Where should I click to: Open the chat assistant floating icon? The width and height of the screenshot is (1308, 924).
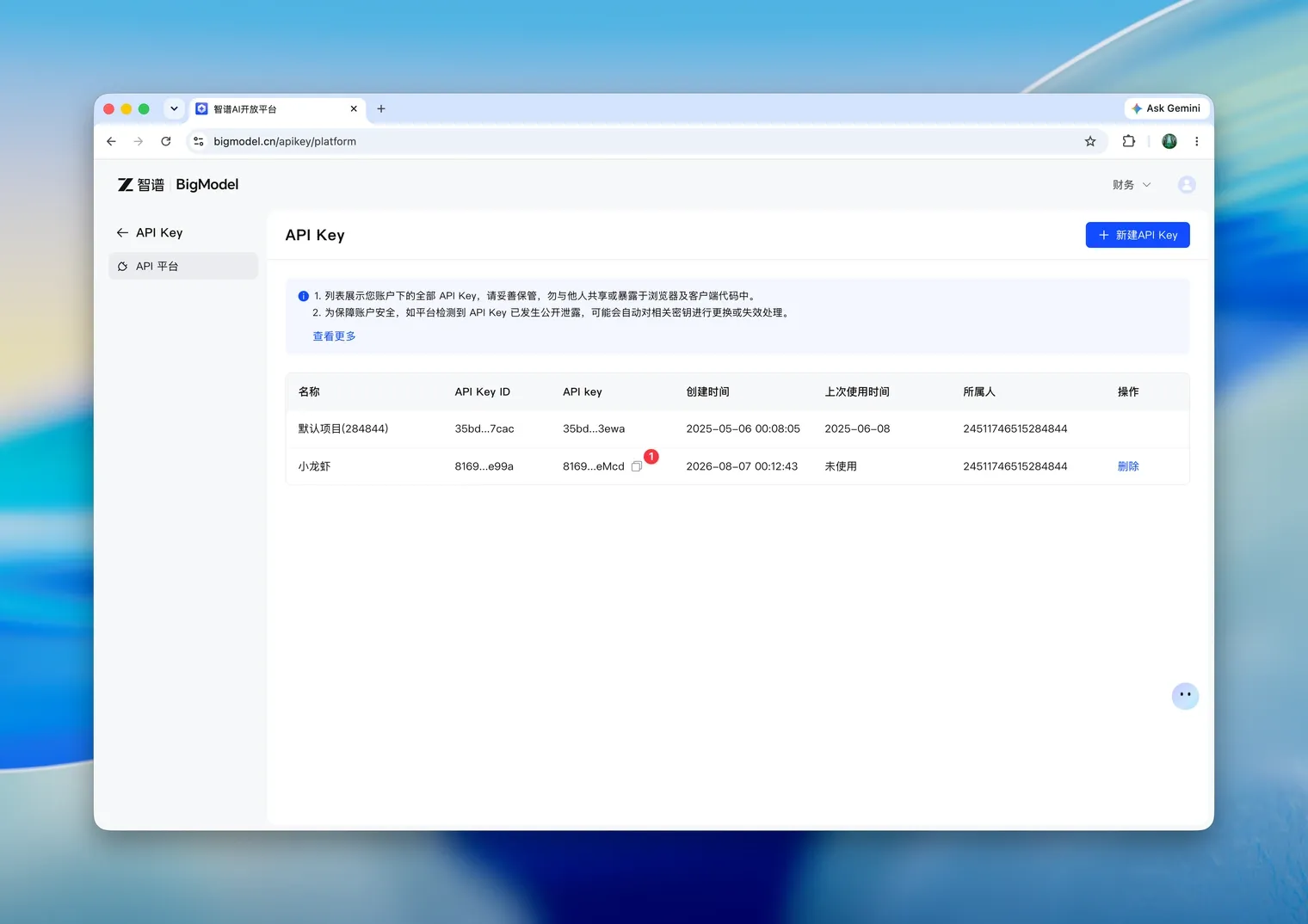coord(1185,695)
